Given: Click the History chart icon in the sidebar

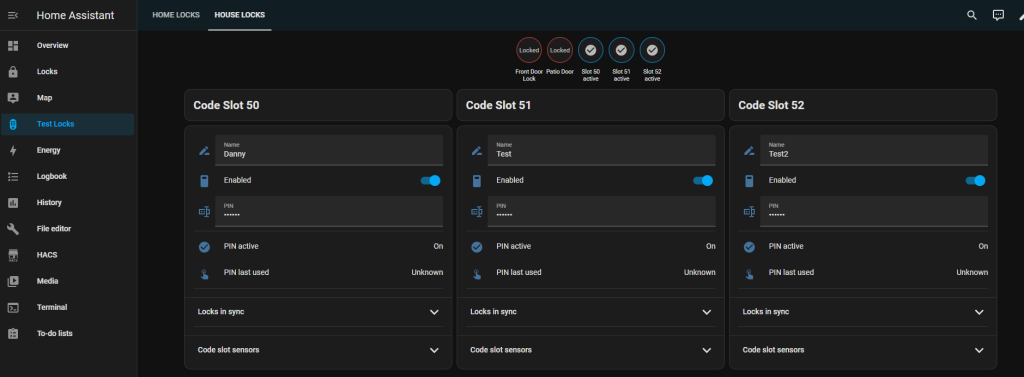Looking at the screenshot, I should point(12,203).
